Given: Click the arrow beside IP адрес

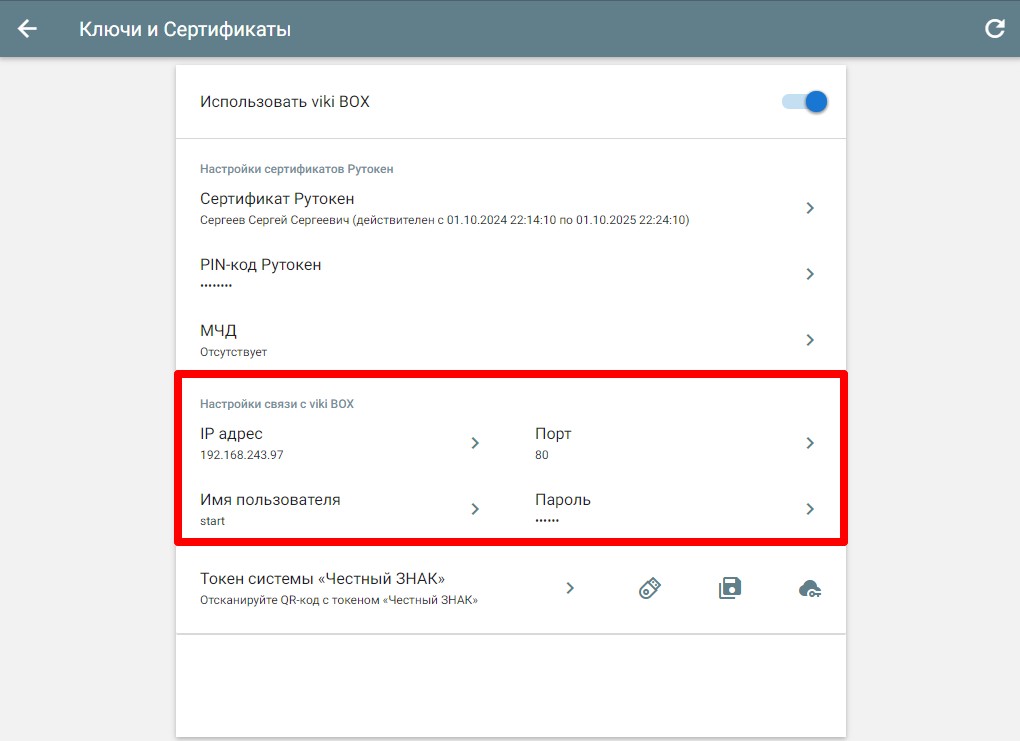Looking at the screenshot, I should 475,443.
